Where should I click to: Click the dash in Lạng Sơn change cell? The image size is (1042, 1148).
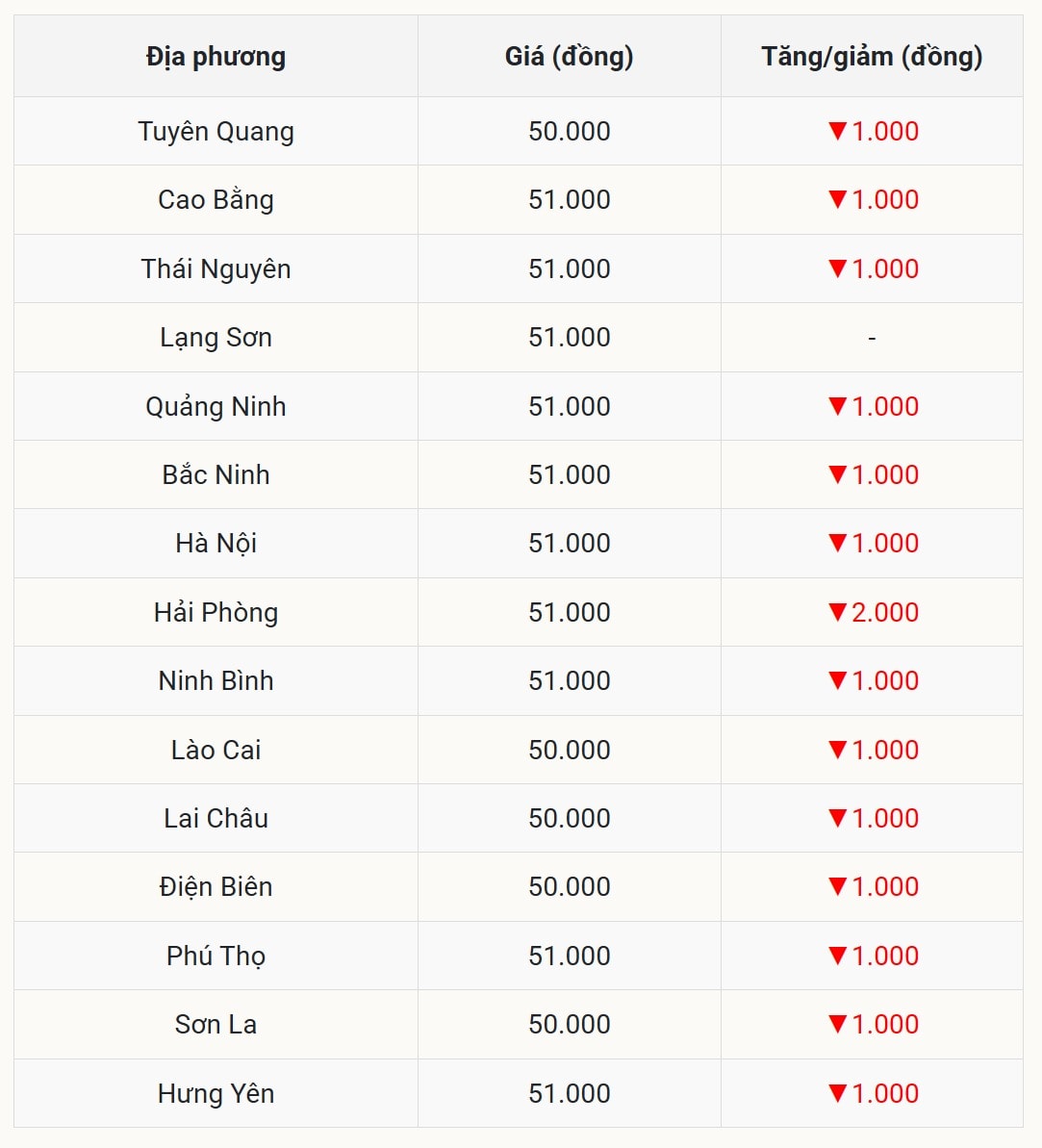coord(872,338)
